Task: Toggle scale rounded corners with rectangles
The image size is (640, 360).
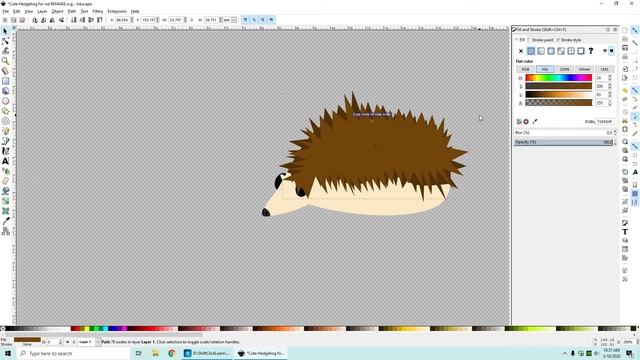Action: point(254,20)
